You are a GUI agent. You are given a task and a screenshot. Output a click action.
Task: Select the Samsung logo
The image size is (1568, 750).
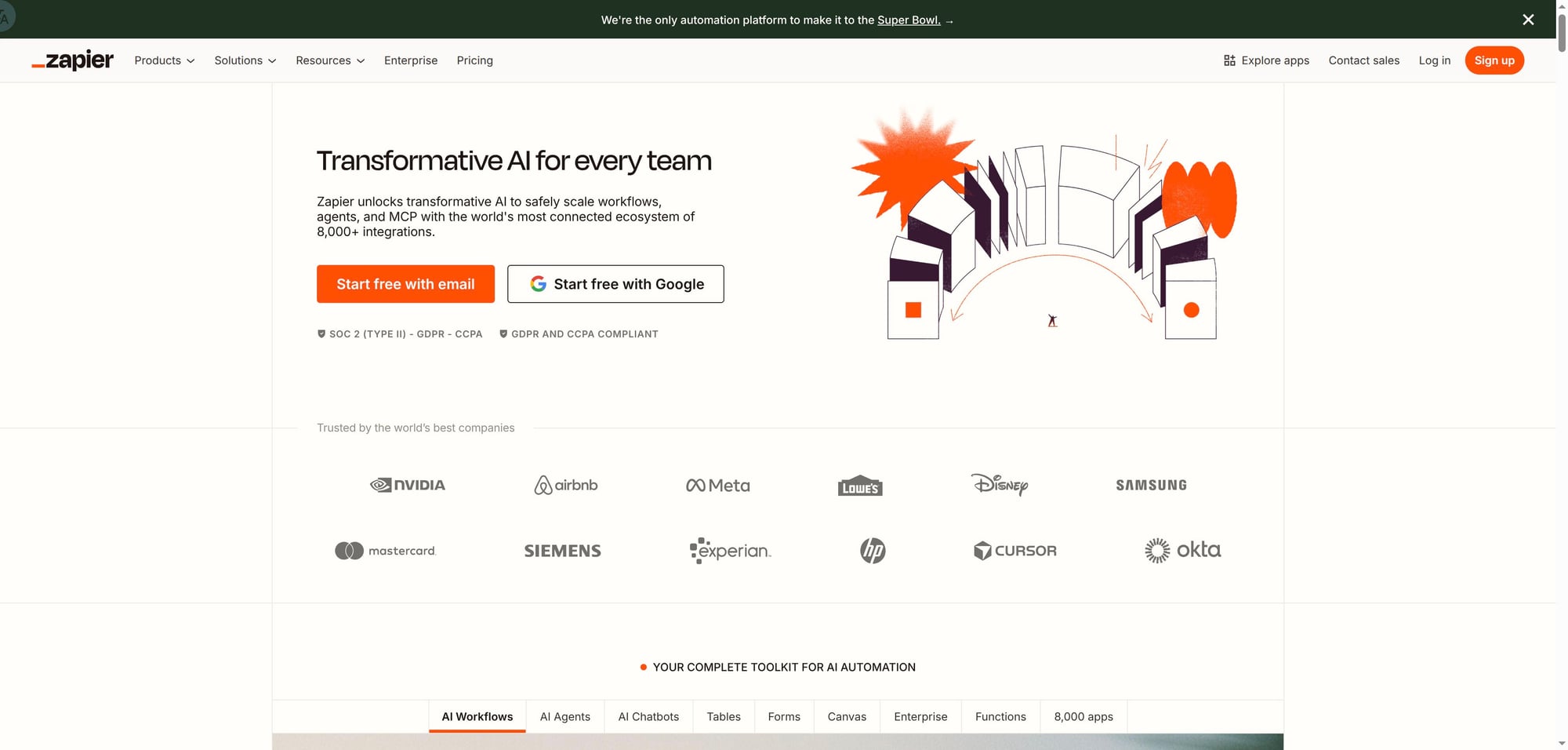(1151, 485)
